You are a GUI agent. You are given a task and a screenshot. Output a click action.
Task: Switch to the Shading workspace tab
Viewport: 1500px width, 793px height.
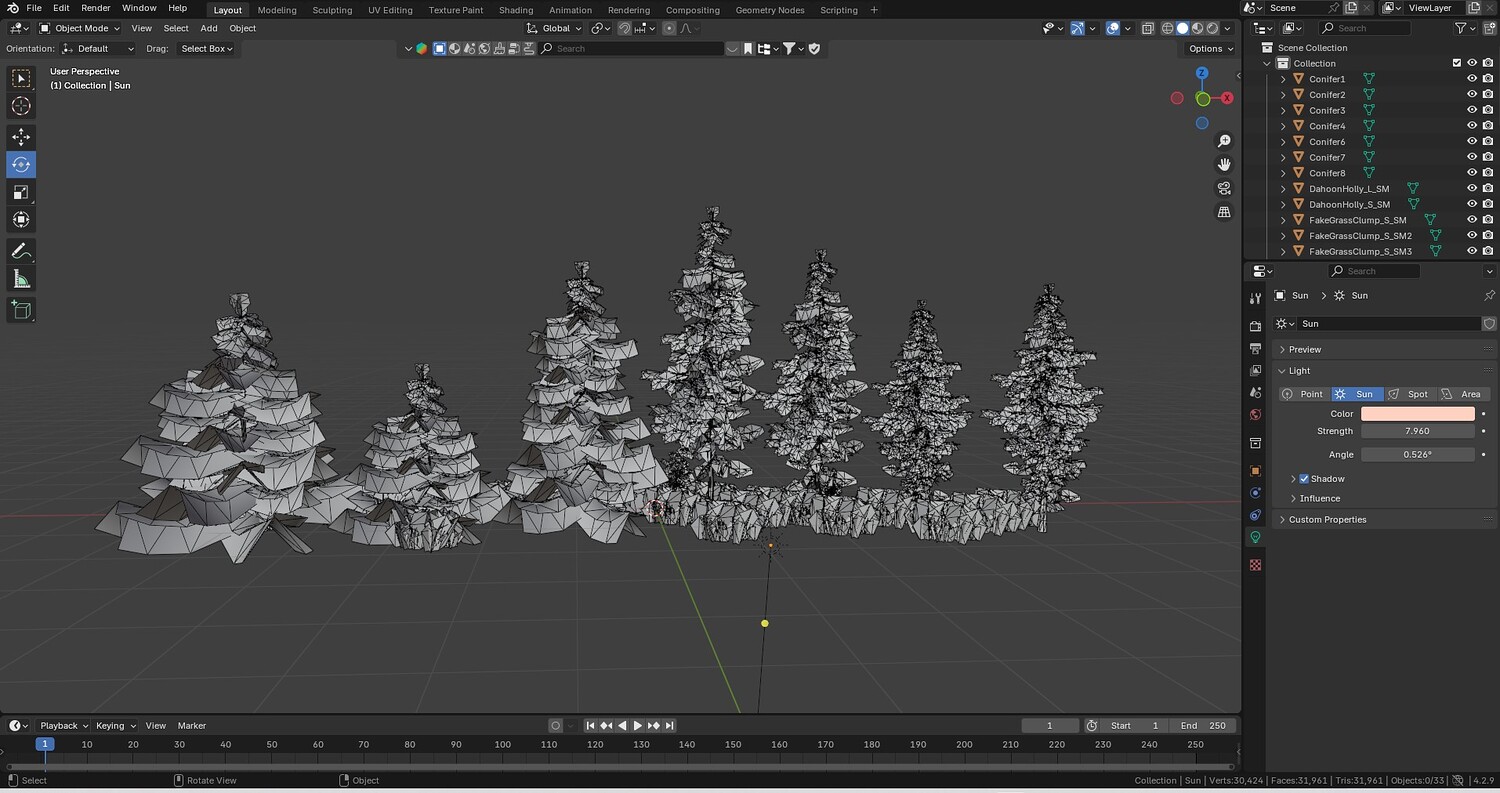pyautogui.click(x=516, y=10)
